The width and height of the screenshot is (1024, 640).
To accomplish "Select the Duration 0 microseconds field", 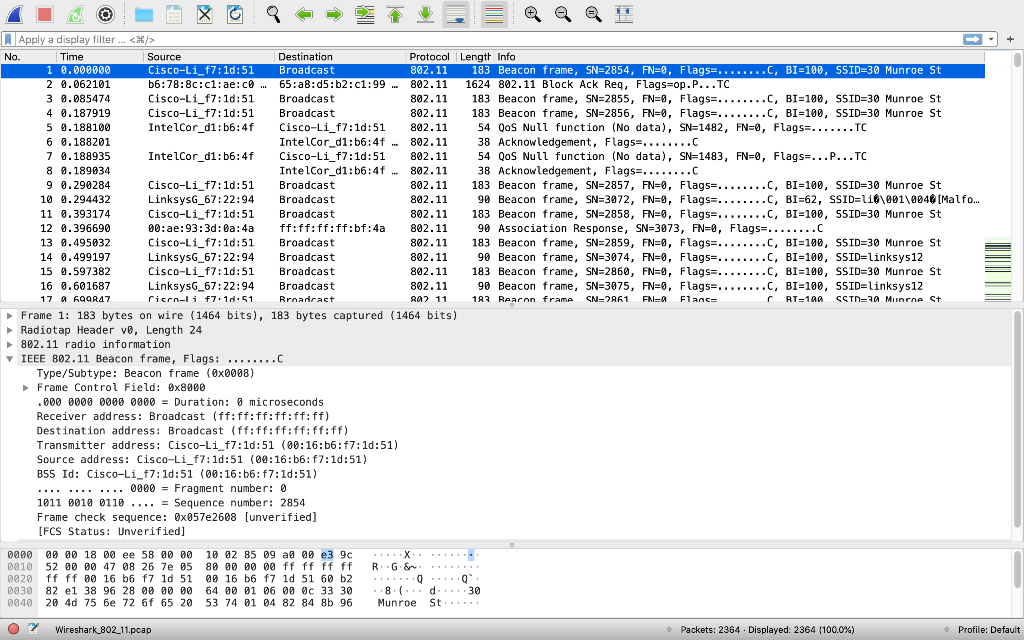I will pyautogui.click(x=180, y=402).
